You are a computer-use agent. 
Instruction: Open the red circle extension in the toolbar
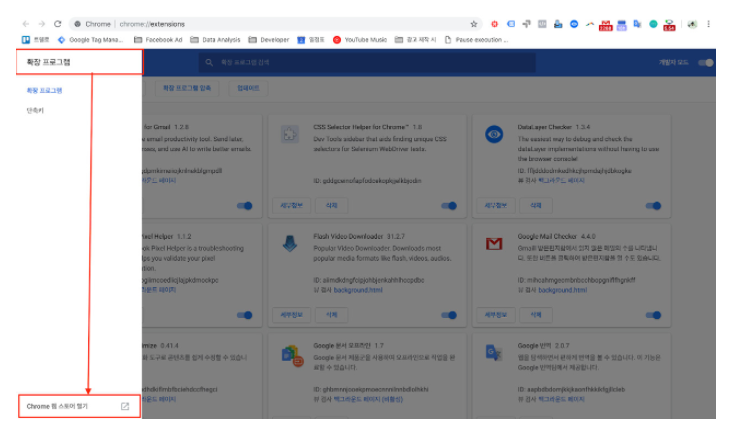(495, 24)
